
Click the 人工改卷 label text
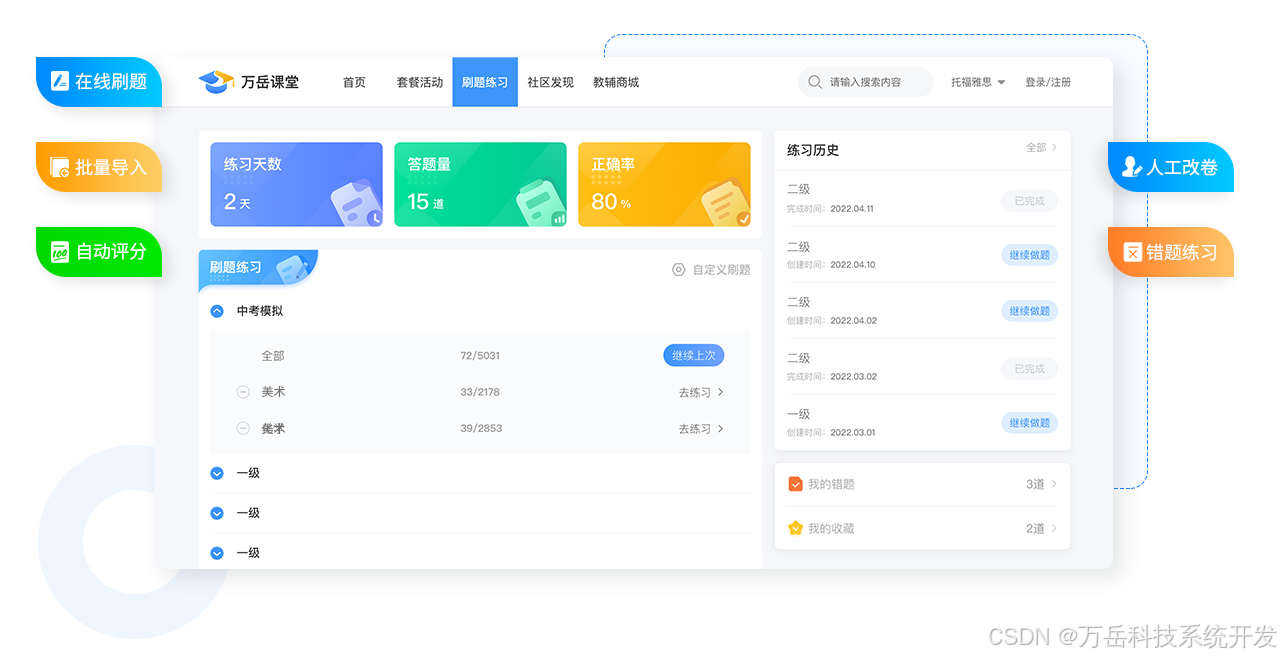pos(1182,167)
